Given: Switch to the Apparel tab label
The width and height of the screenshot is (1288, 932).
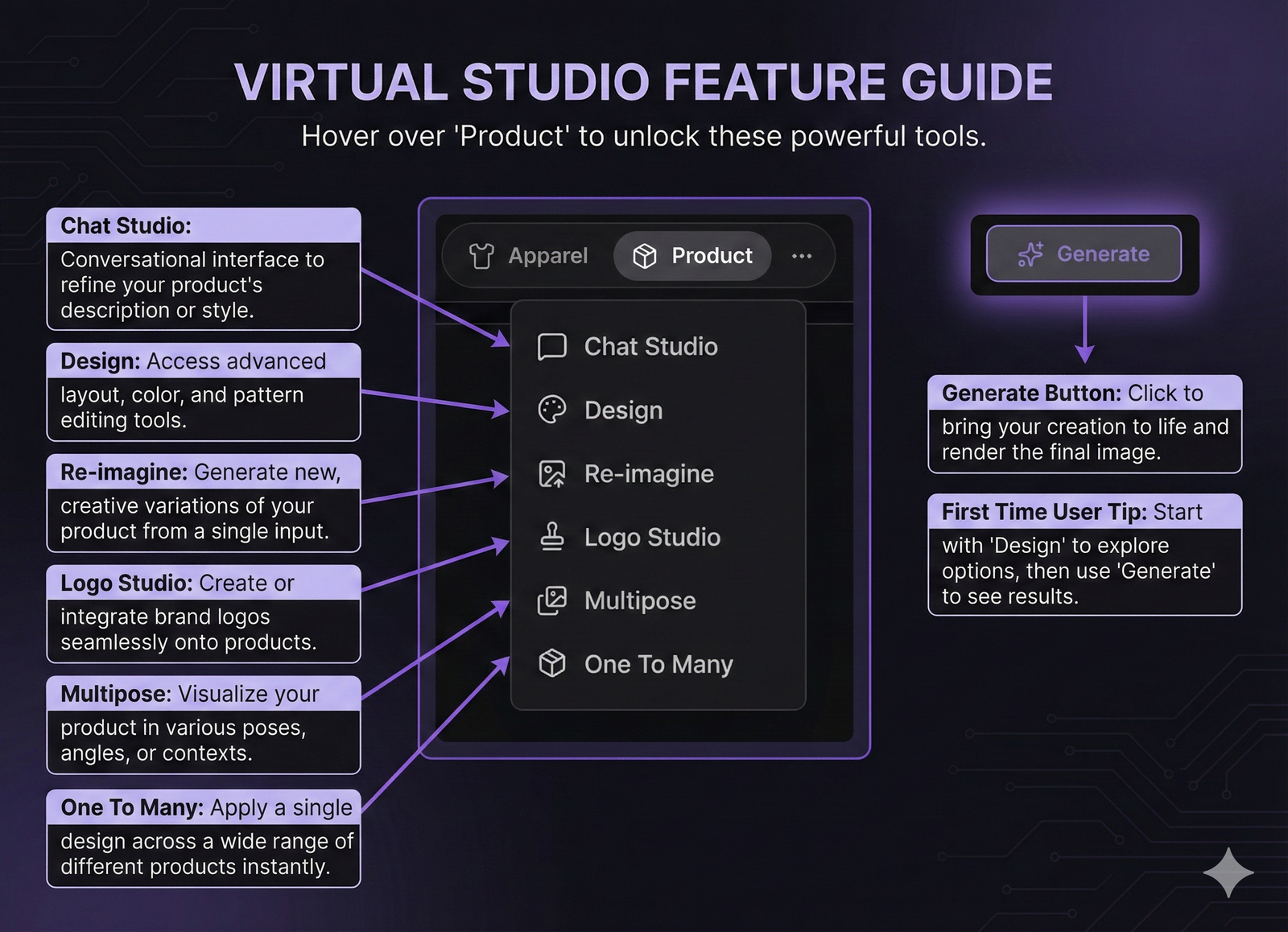Looking at the screenshot, I should click(547, 256).
